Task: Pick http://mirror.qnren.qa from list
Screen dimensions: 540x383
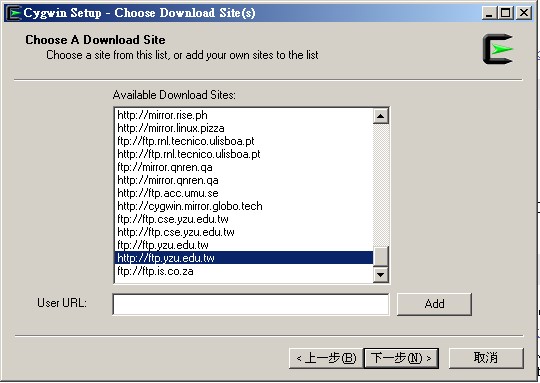Action: click(x=243, y=180)
